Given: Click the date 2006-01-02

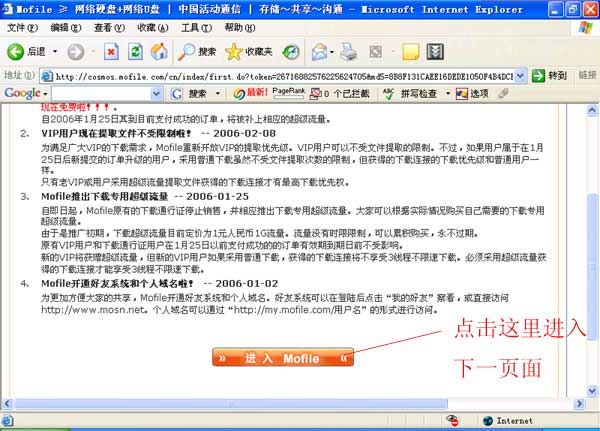Looking at the screenshot, I should [247, 284].
